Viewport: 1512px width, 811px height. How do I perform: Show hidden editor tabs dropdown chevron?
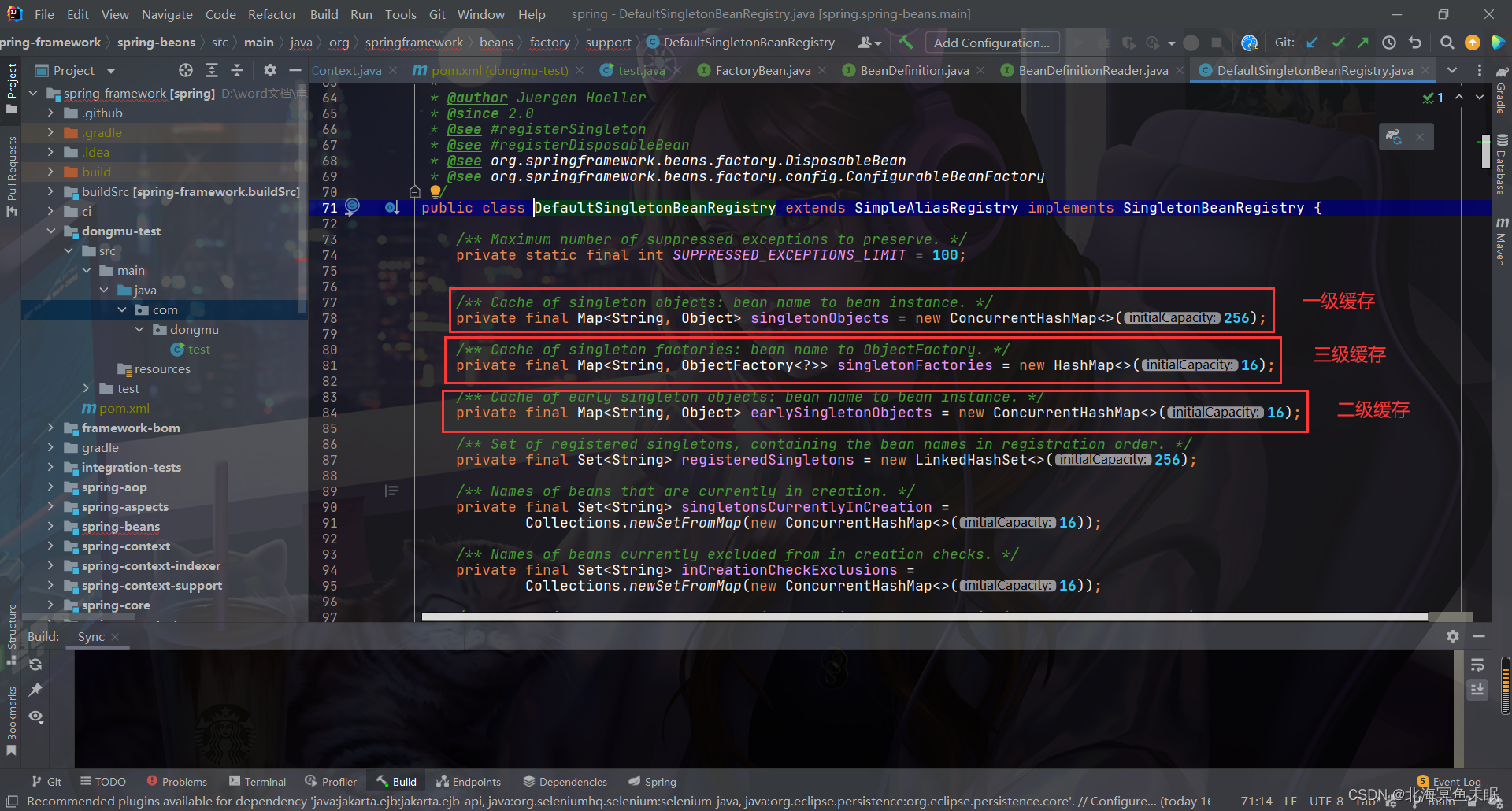[1451, 70]
